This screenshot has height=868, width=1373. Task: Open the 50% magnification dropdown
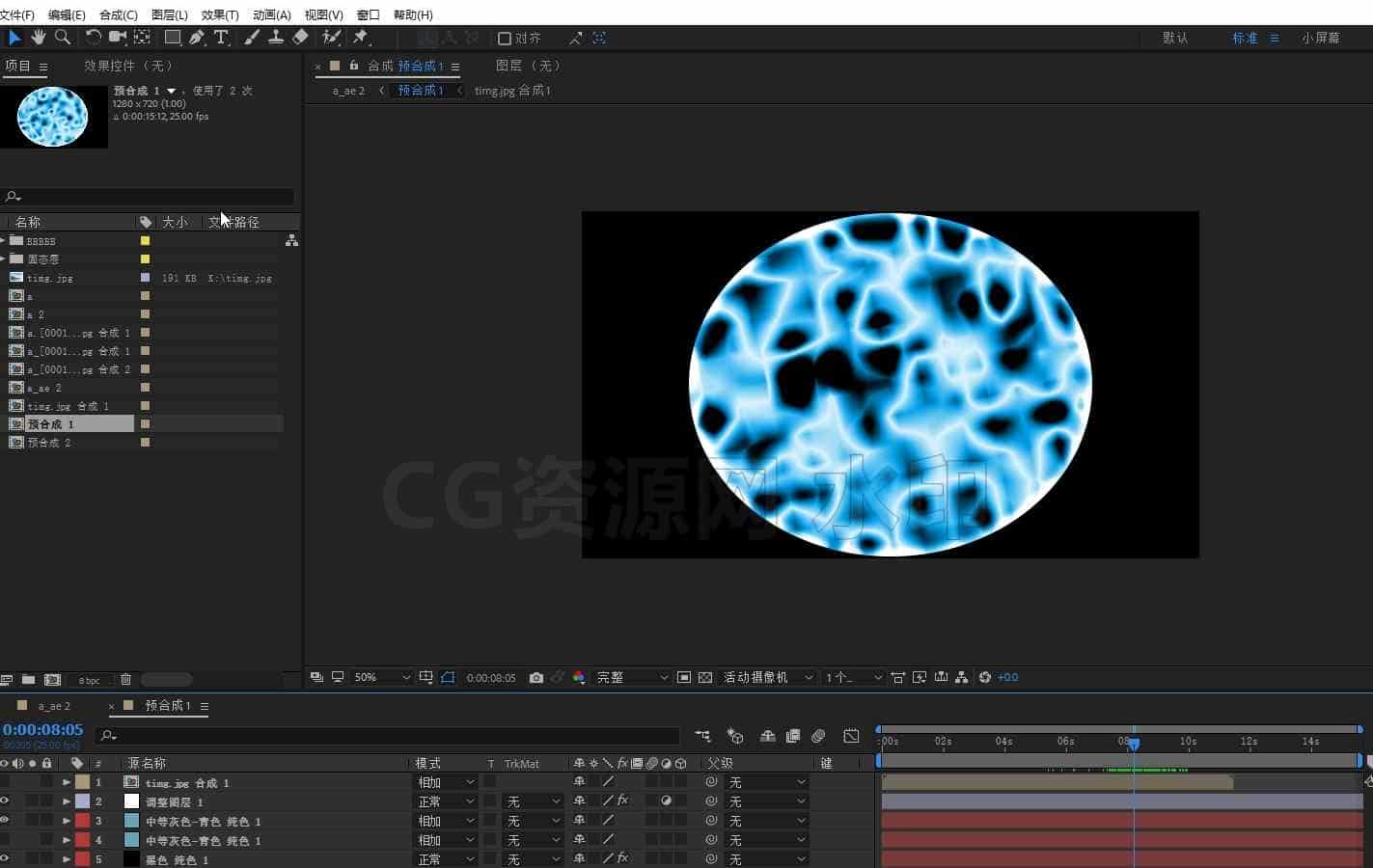coord(382,678)
